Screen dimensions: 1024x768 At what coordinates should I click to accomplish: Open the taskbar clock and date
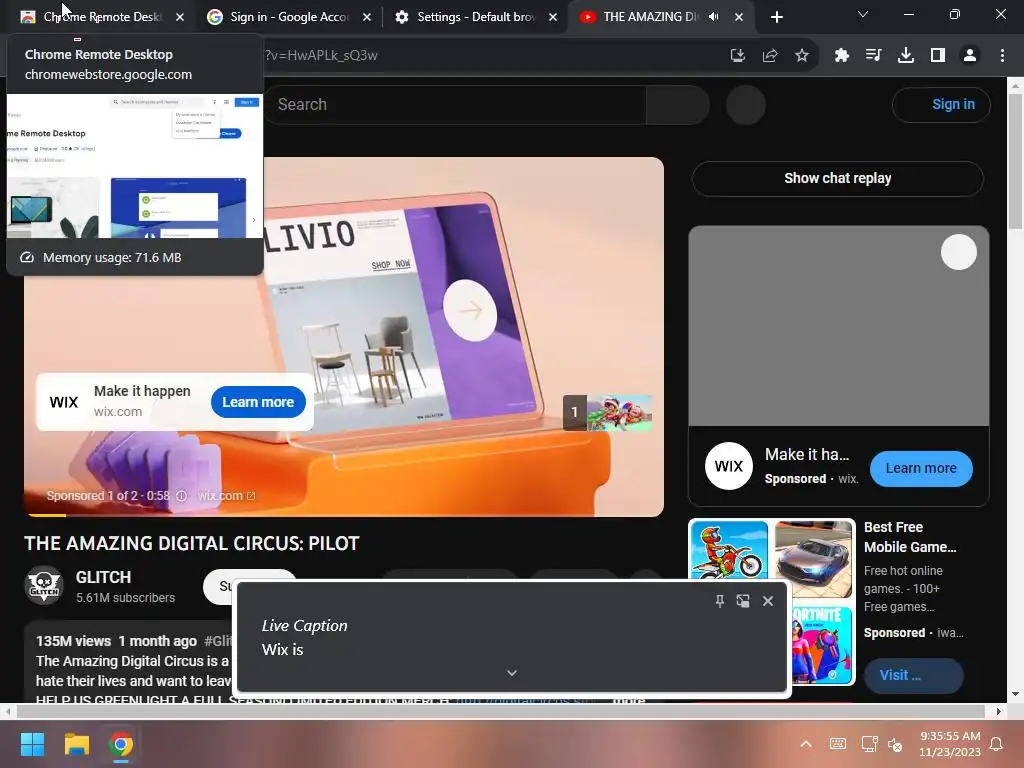coord(950,744)
